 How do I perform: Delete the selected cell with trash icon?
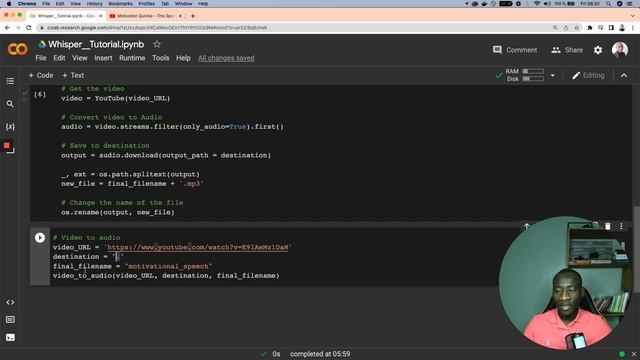[x=608, y=226]
